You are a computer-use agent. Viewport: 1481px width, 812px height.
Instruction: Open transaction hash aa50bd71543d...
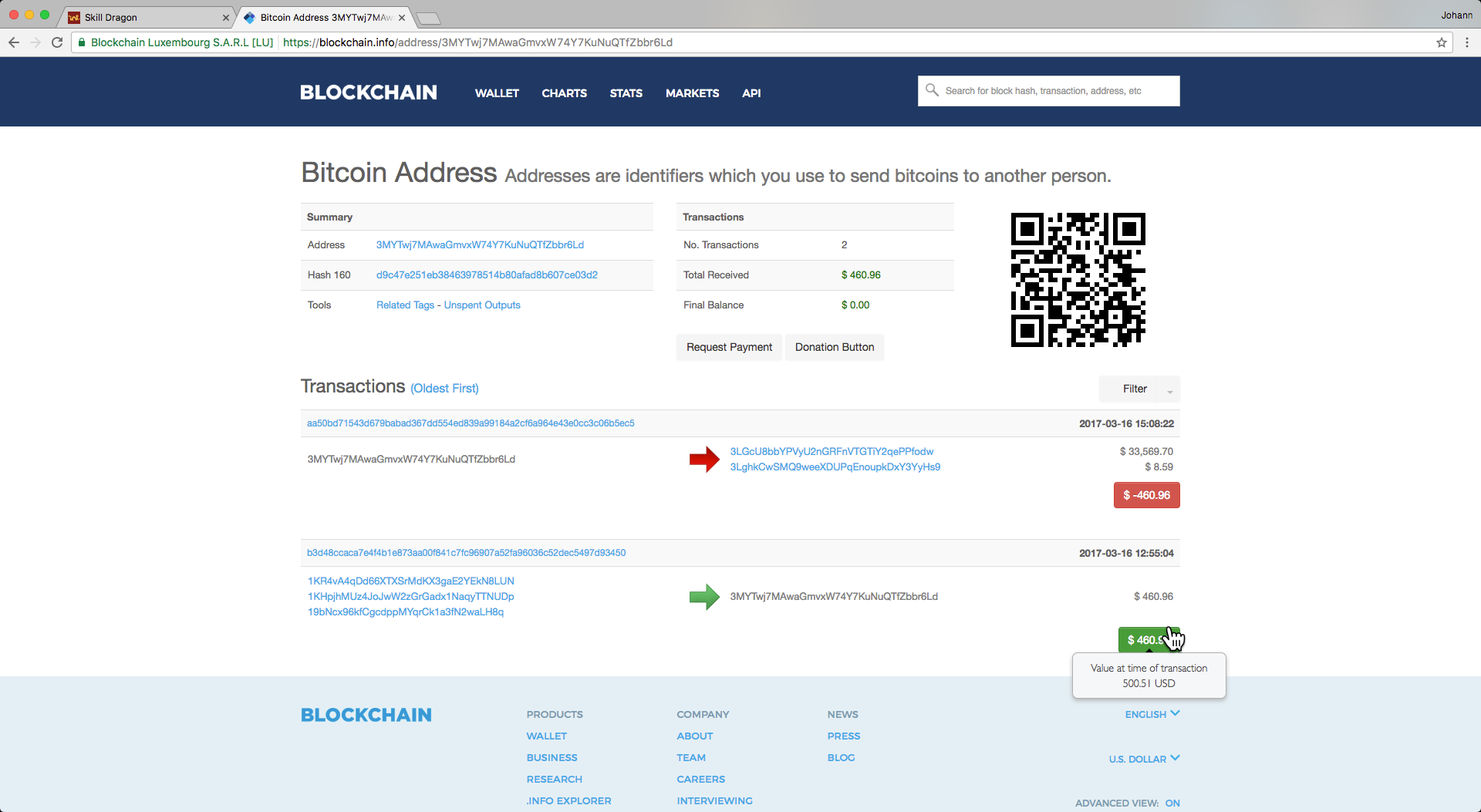click(x=471, y=423)
